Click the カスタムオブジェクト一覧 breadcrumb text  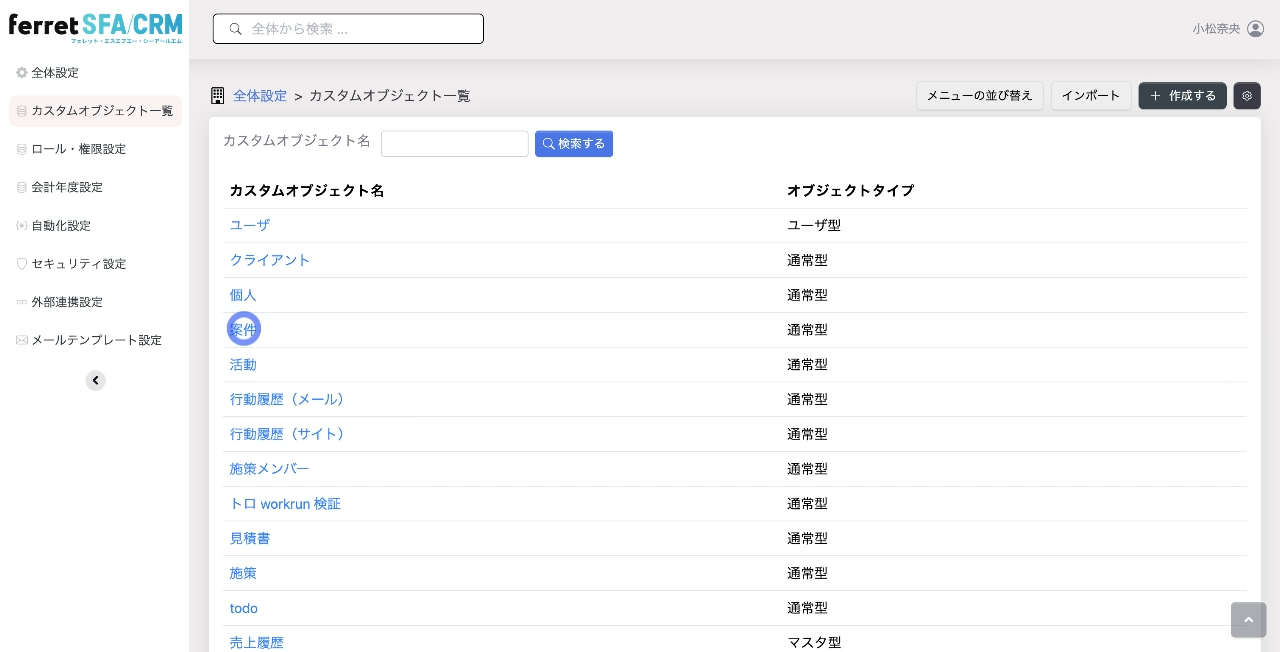[x=389, y=96]
